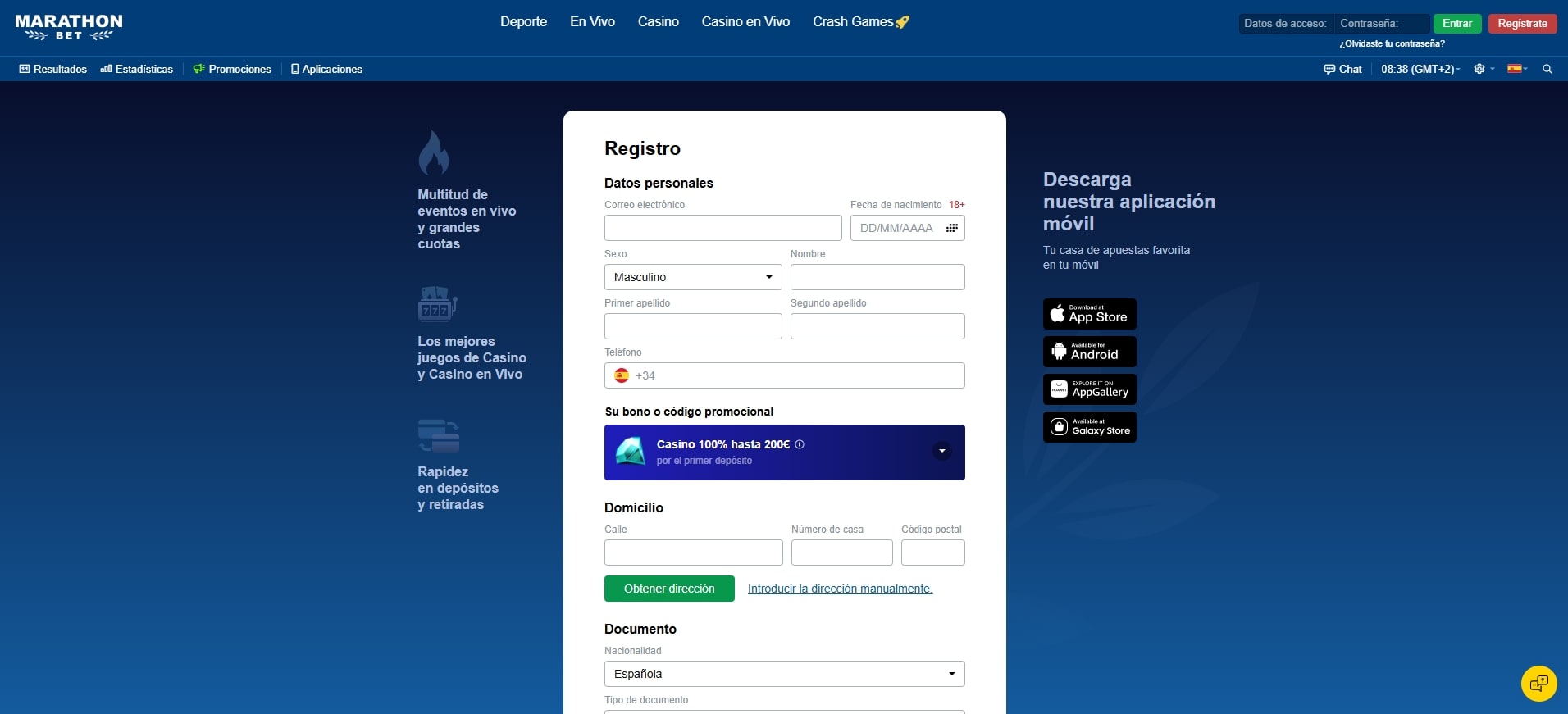This screenshot has width=1568, height=714.
Task: Click the green Entrar button
Action: point(1457,23)
